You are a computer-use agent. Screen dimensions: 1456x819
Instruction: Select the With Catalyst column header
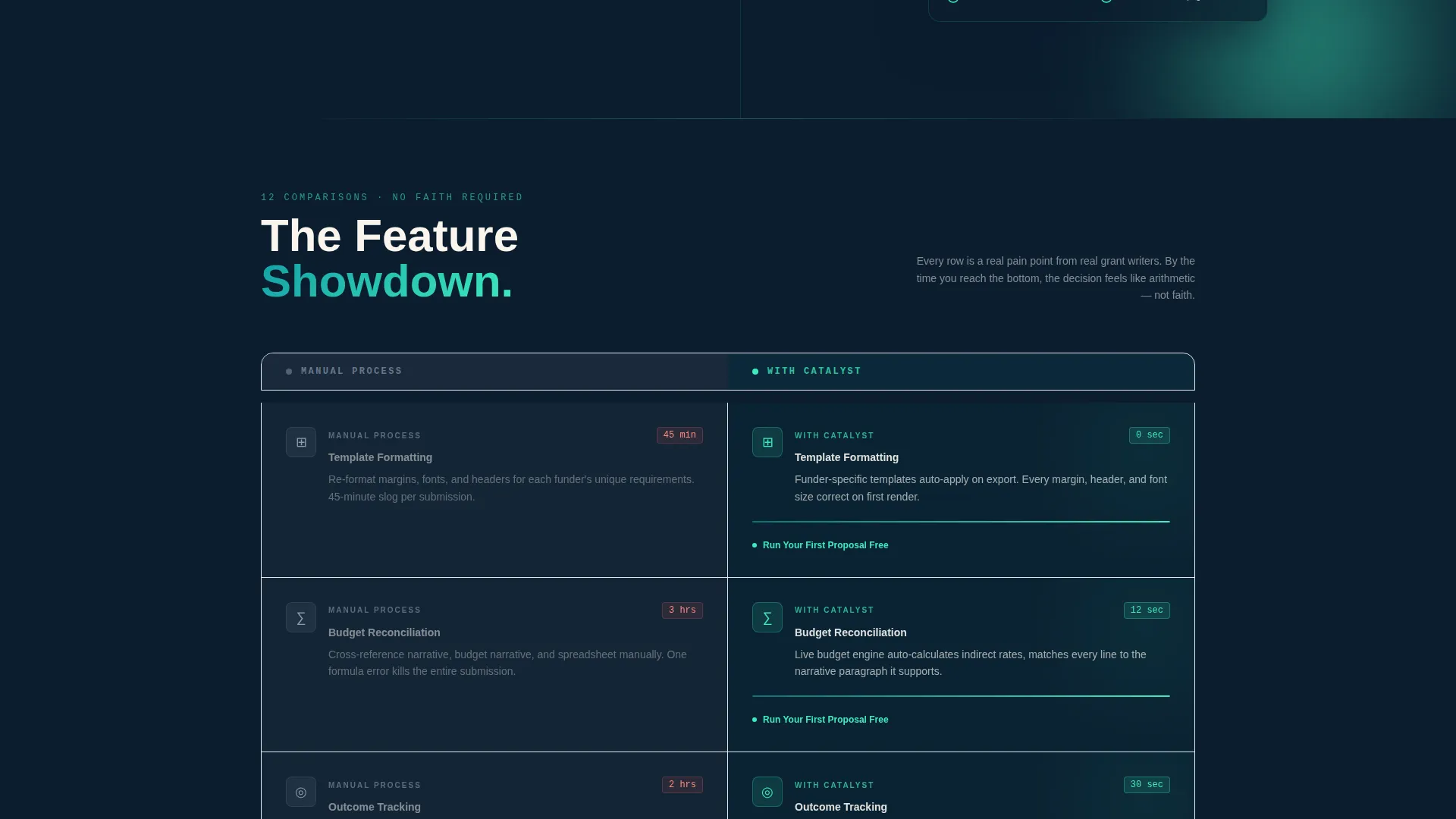961,372
